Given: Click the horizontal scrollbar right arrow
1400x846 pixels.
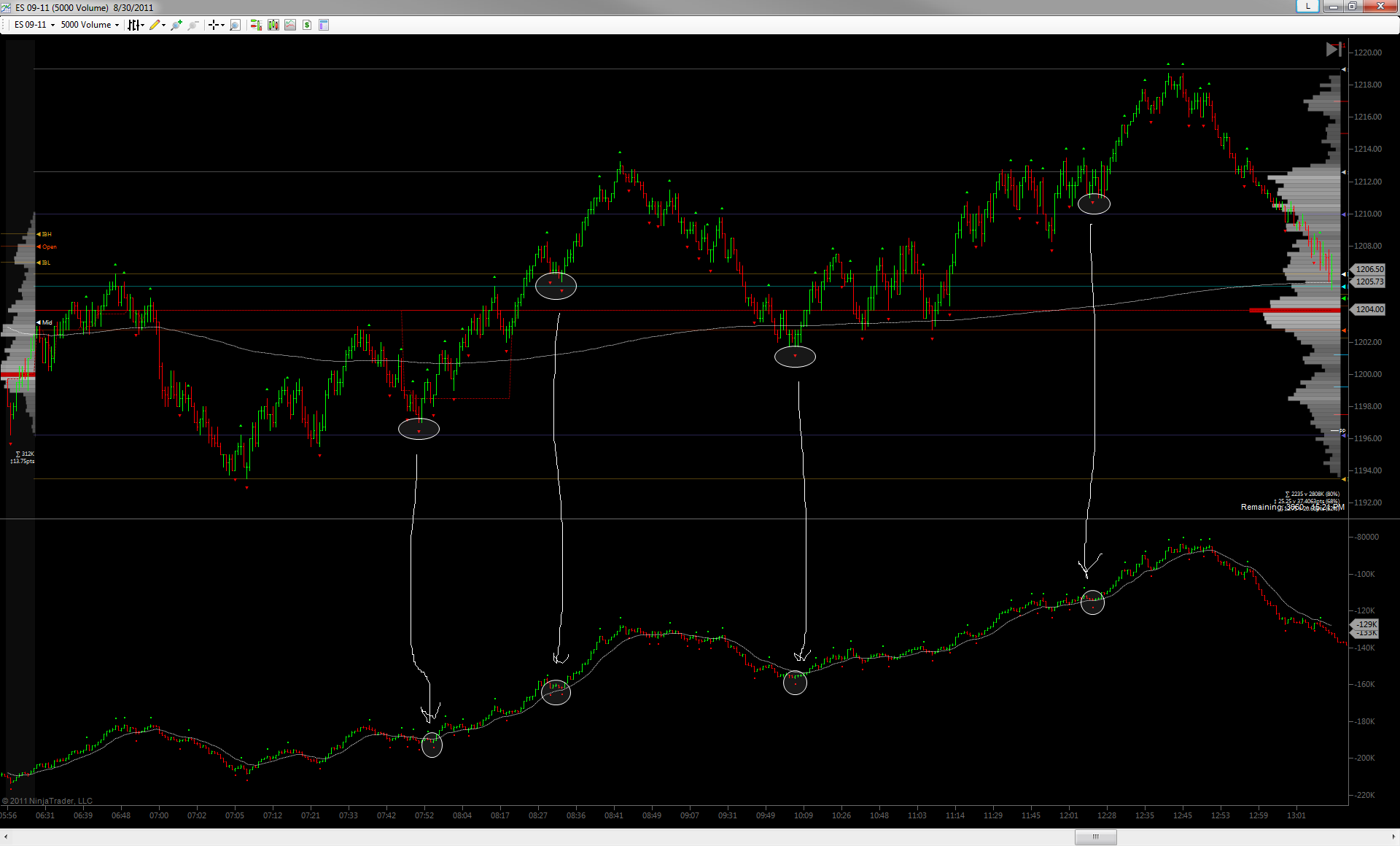Looking at the screenshot, I should point(1393,837).
